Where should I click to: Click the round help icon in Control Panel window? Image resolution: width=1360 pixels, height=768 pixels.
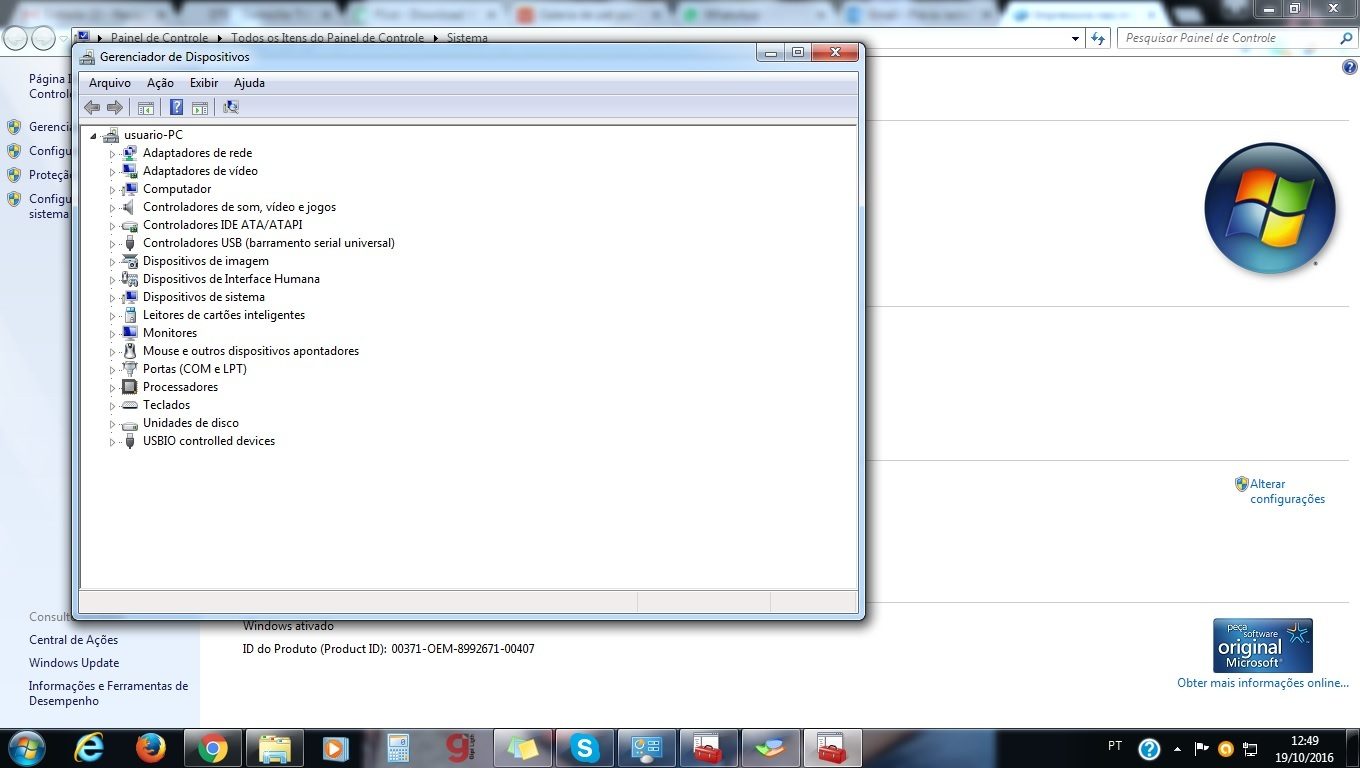[1349, 67]
